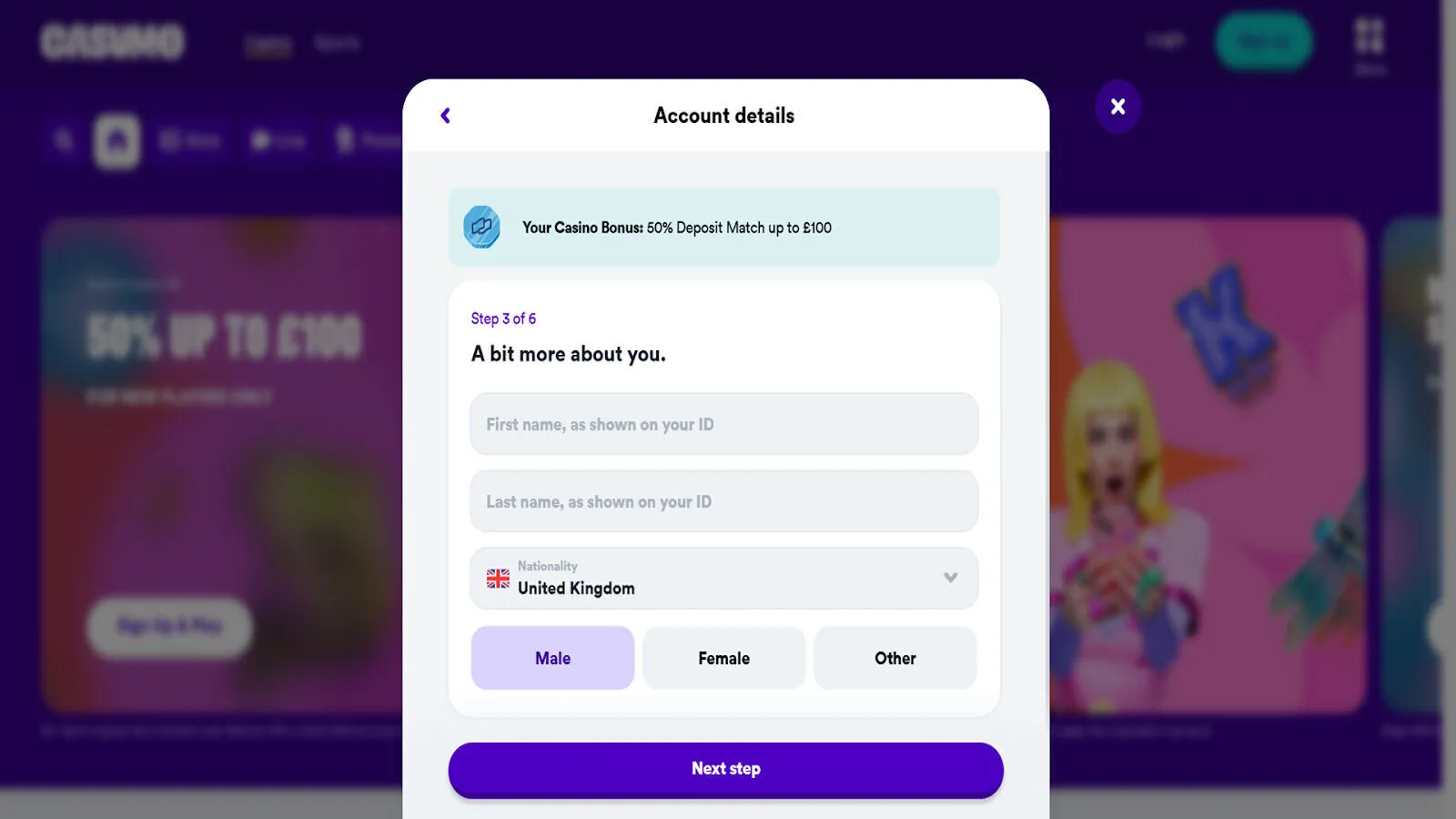
Task: Select Female gender option
Action: point(724,658)
